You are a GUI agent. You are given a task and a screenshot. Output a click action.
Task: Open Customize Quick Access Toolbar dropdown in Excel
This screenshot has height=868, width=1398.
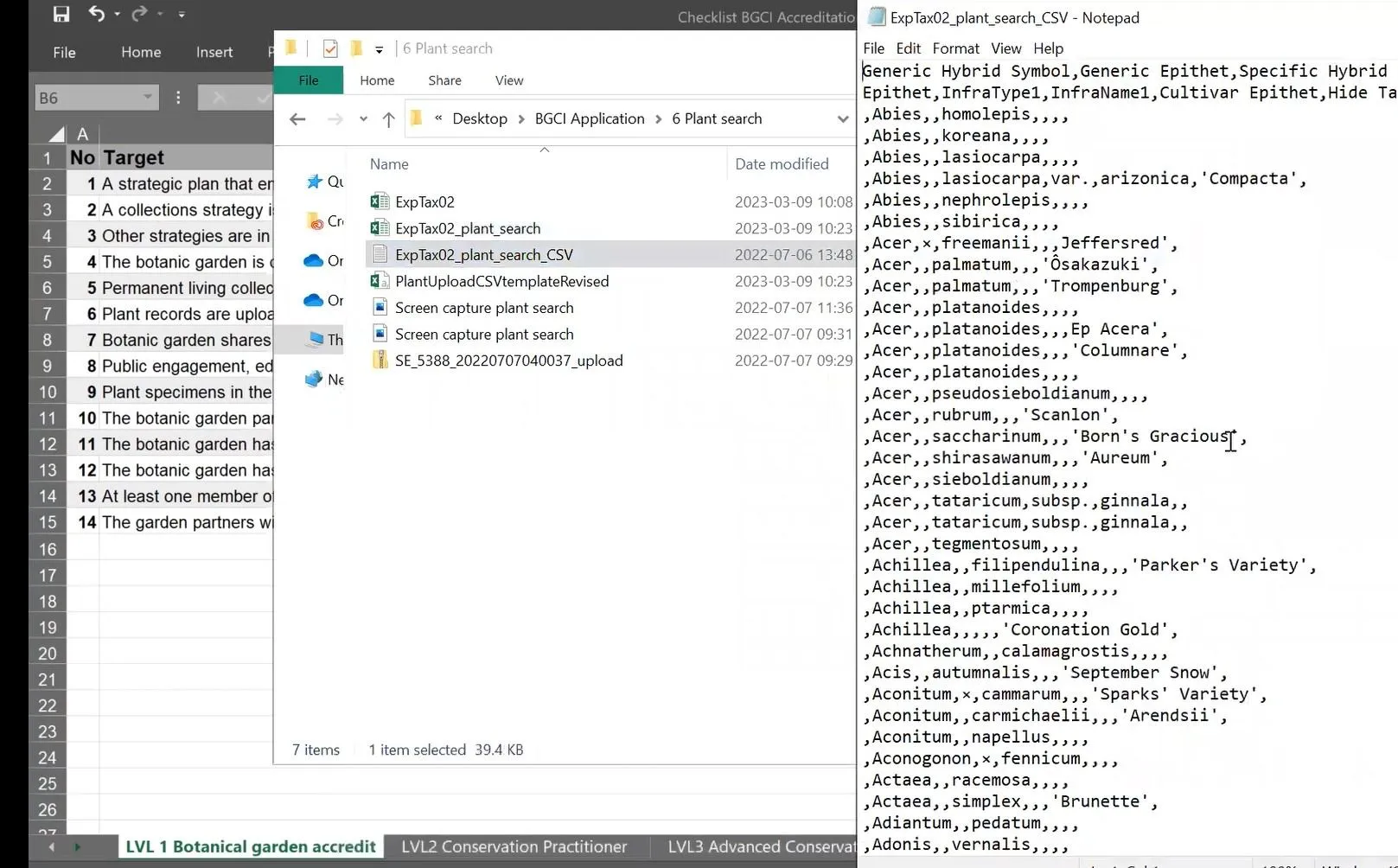click(182, 14)
